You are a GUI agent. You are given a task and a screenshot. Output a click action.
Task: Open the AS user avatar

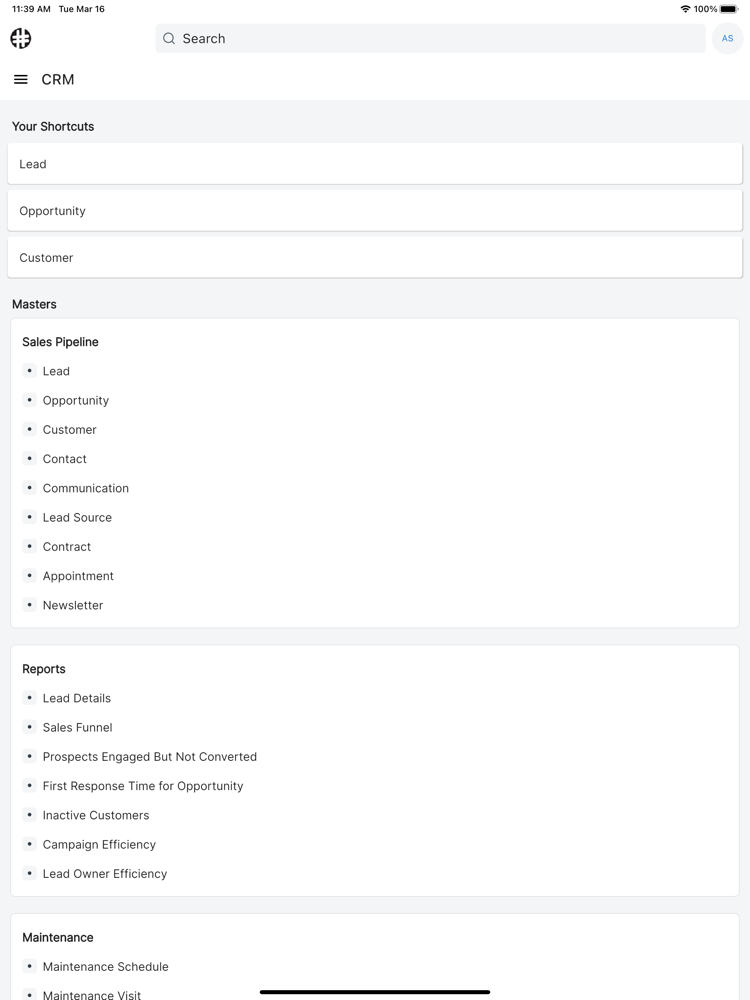pos(727,38)
